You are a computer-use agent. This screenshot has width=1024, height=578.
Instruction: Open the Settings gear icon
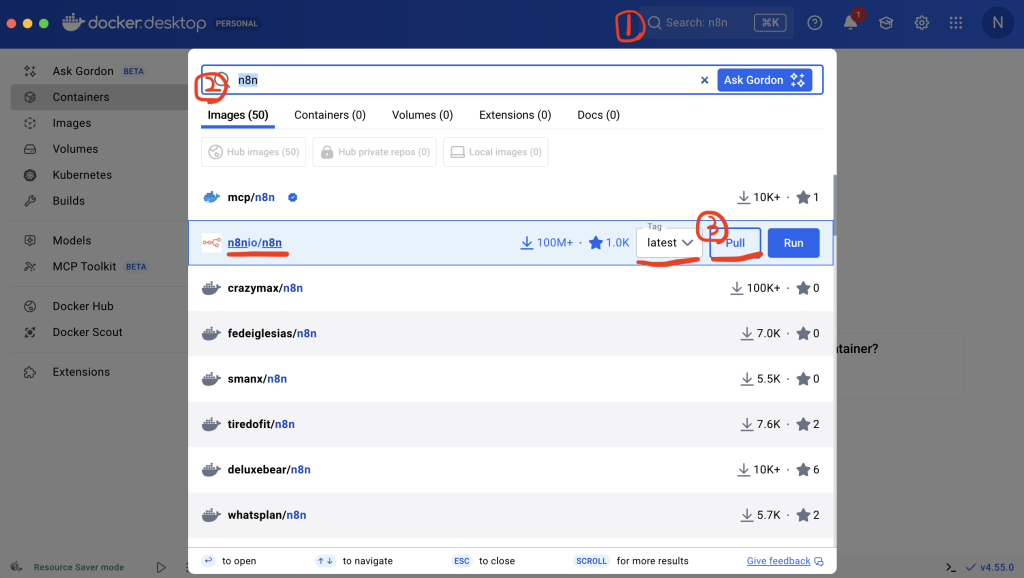922,23
